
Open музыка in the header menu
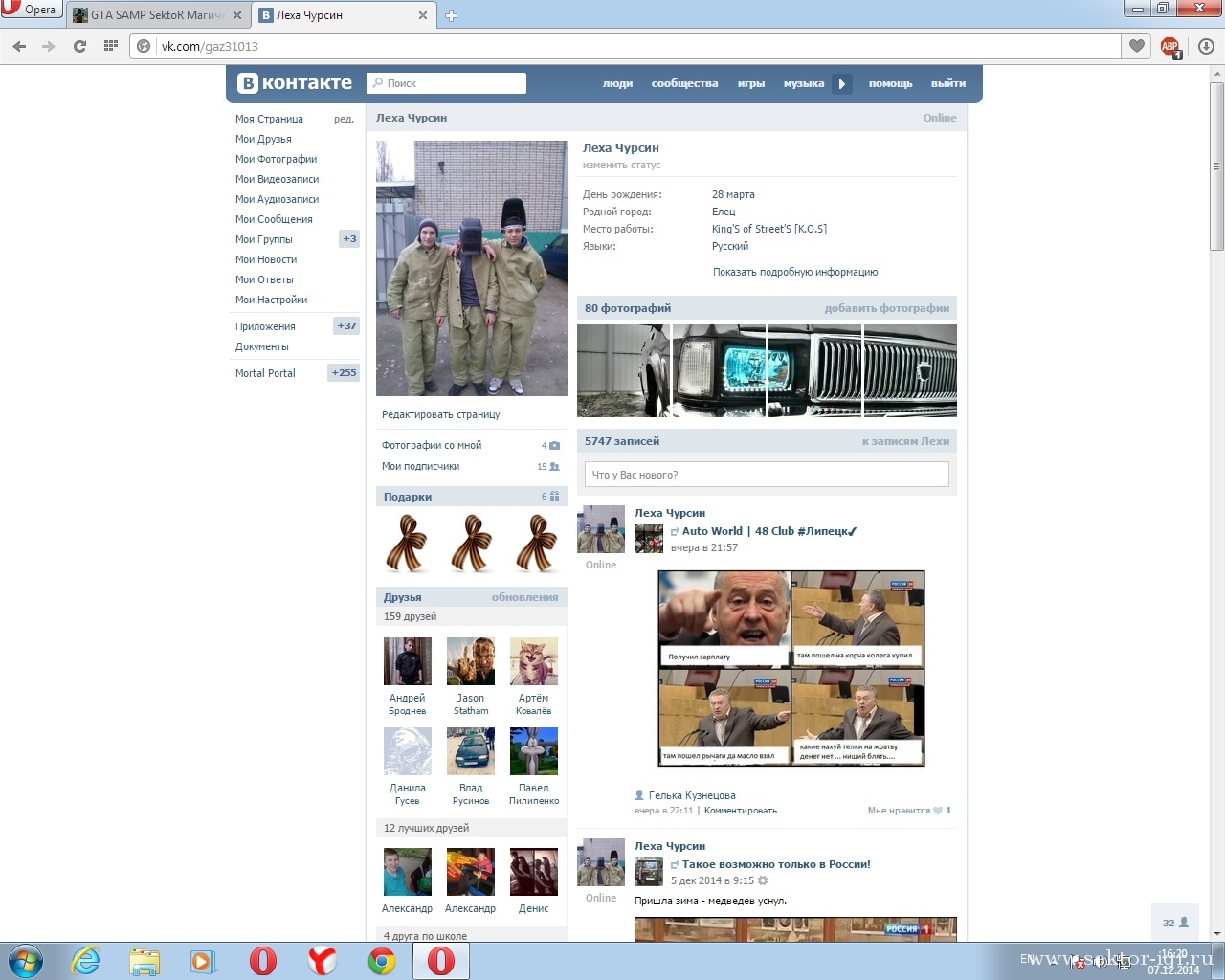point(804,83)
